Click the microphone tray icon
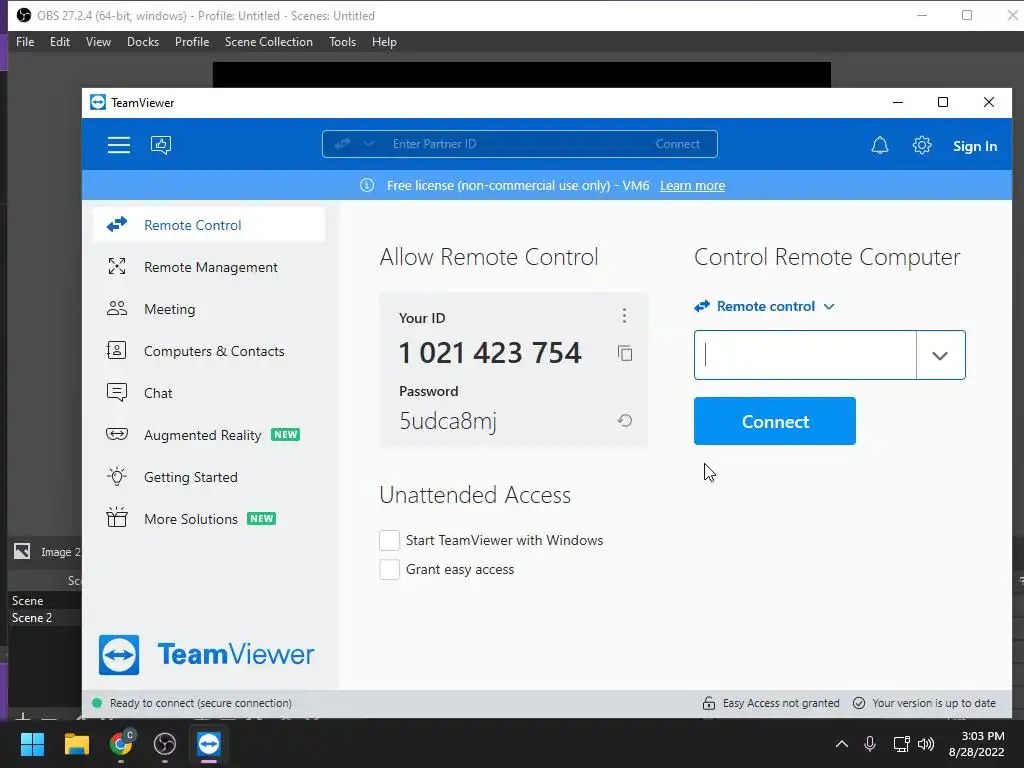This screenshot has width=1024, height=768. point(870,744)
